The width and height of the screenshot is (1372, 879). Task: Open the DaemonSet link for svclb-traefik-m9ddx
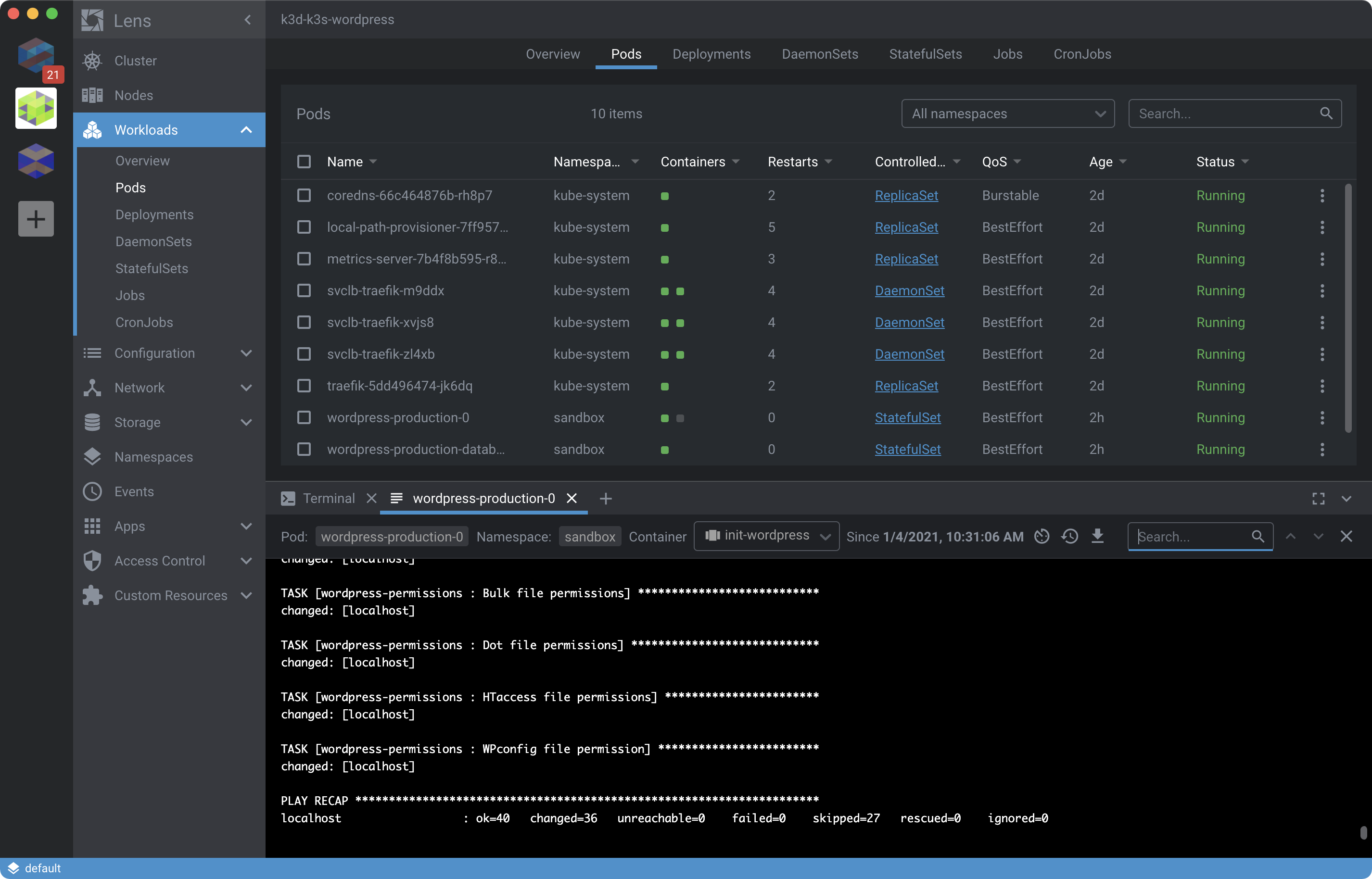click(x=910, y=291)
